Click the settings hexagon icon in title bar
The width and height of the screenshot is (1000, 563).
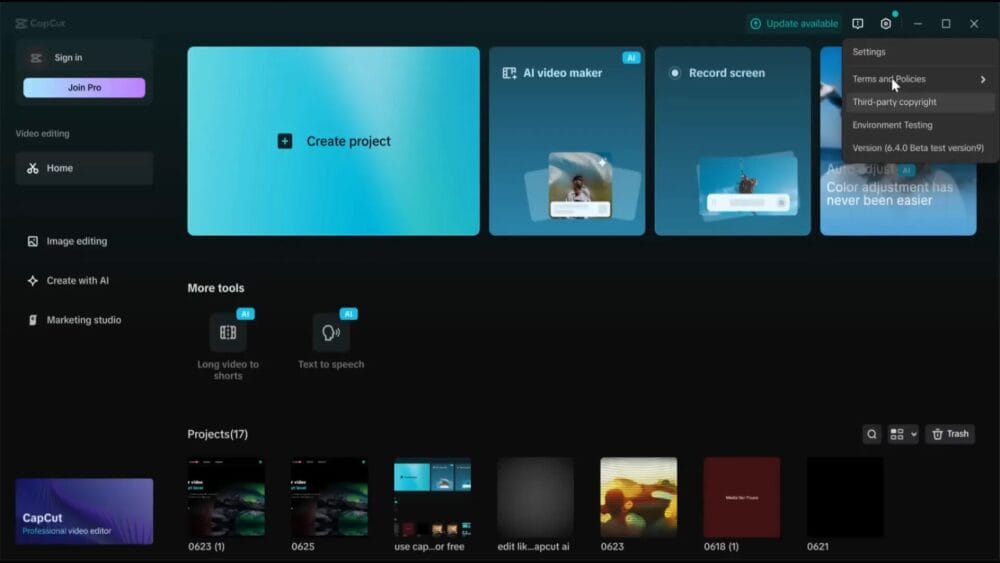pyautogui.click(x=886, y=24)
